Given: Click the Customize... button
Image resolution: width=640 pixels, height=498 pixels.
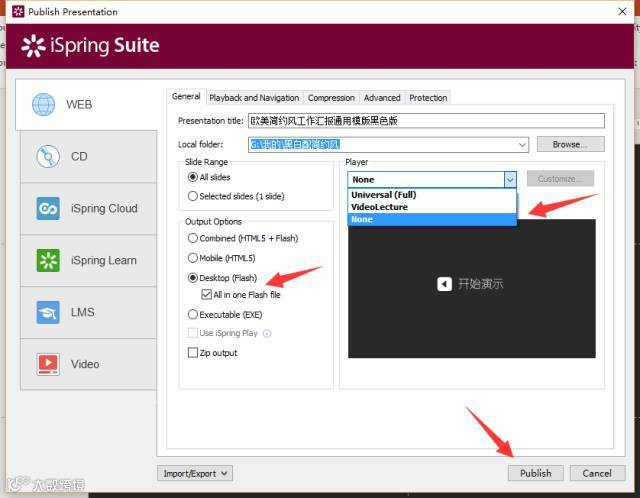Looking at the screenshot, I should point(560,179).
